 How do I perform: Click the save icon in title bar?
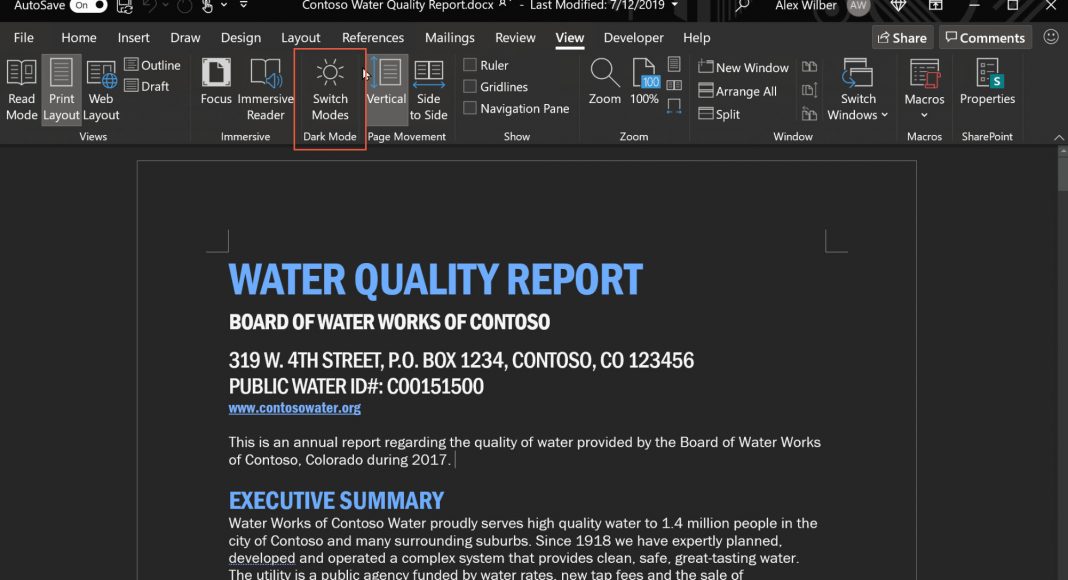125,6
